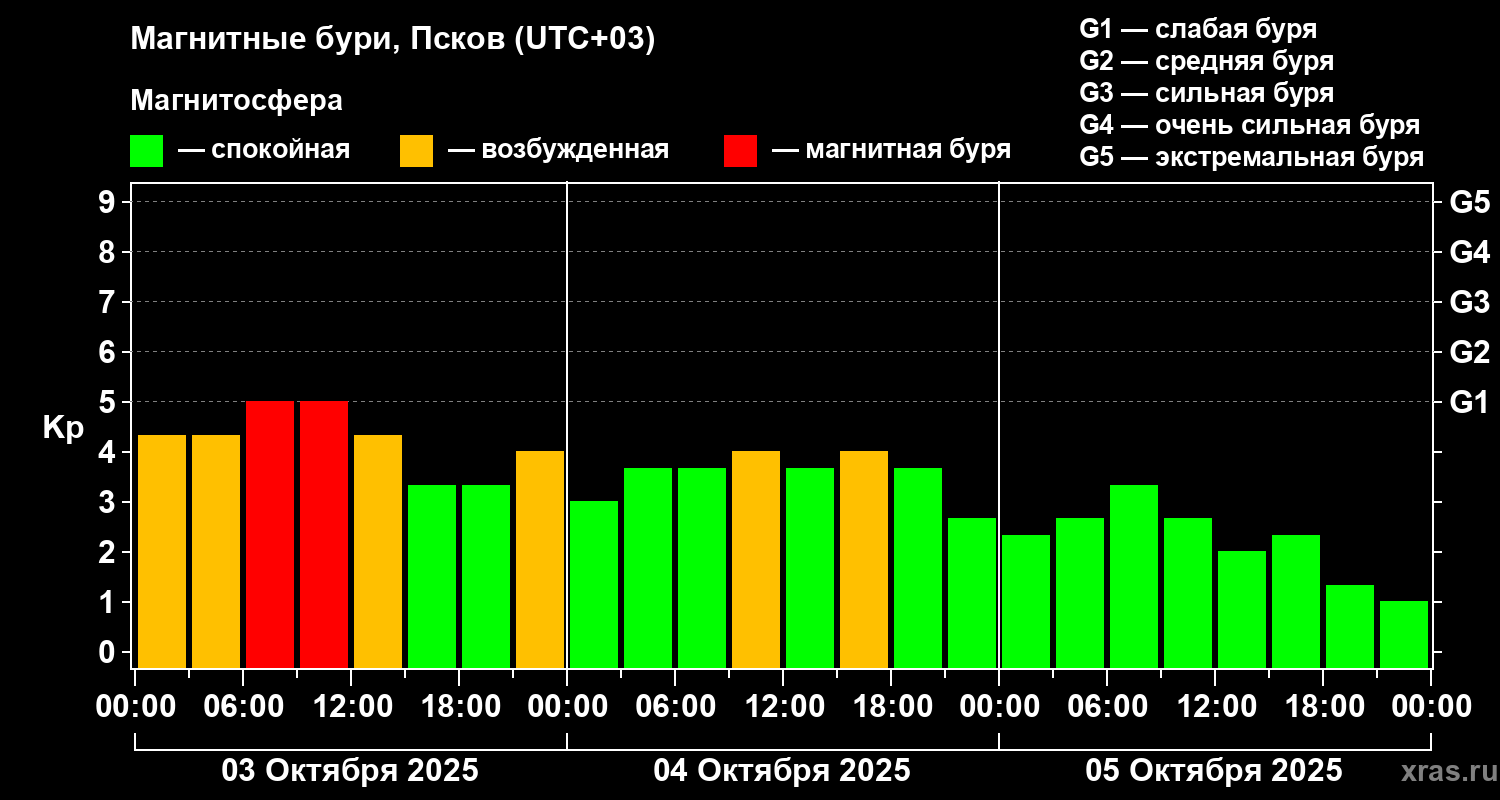Click the 'Kp' axis label
This screenshot has height=800, width=1500.
(x=63, y=428)
